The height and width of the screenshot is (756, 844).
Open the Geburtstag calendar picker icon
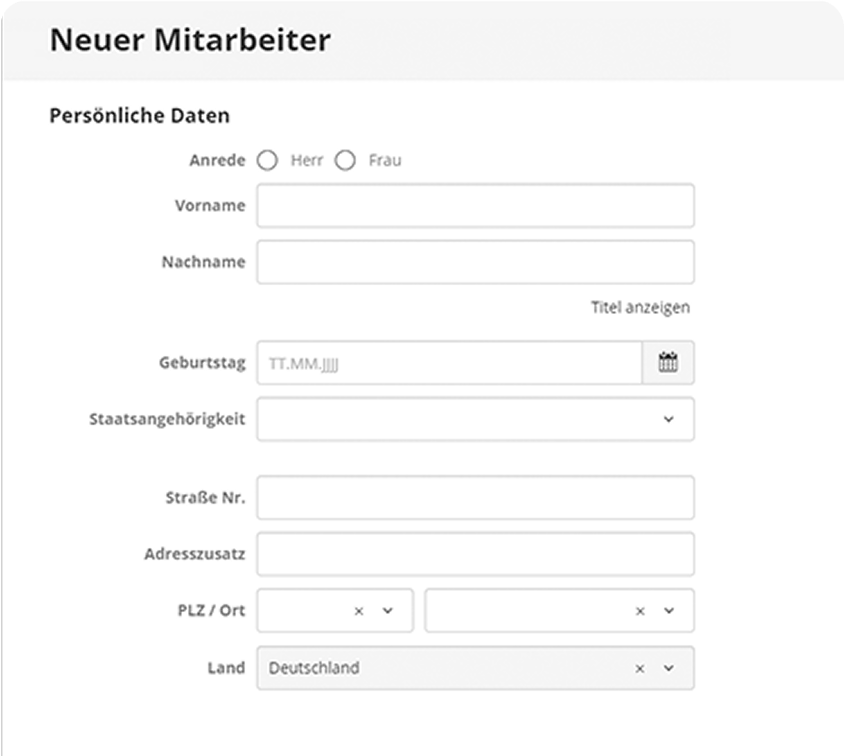pyautogui.click(x=668, y=363)
